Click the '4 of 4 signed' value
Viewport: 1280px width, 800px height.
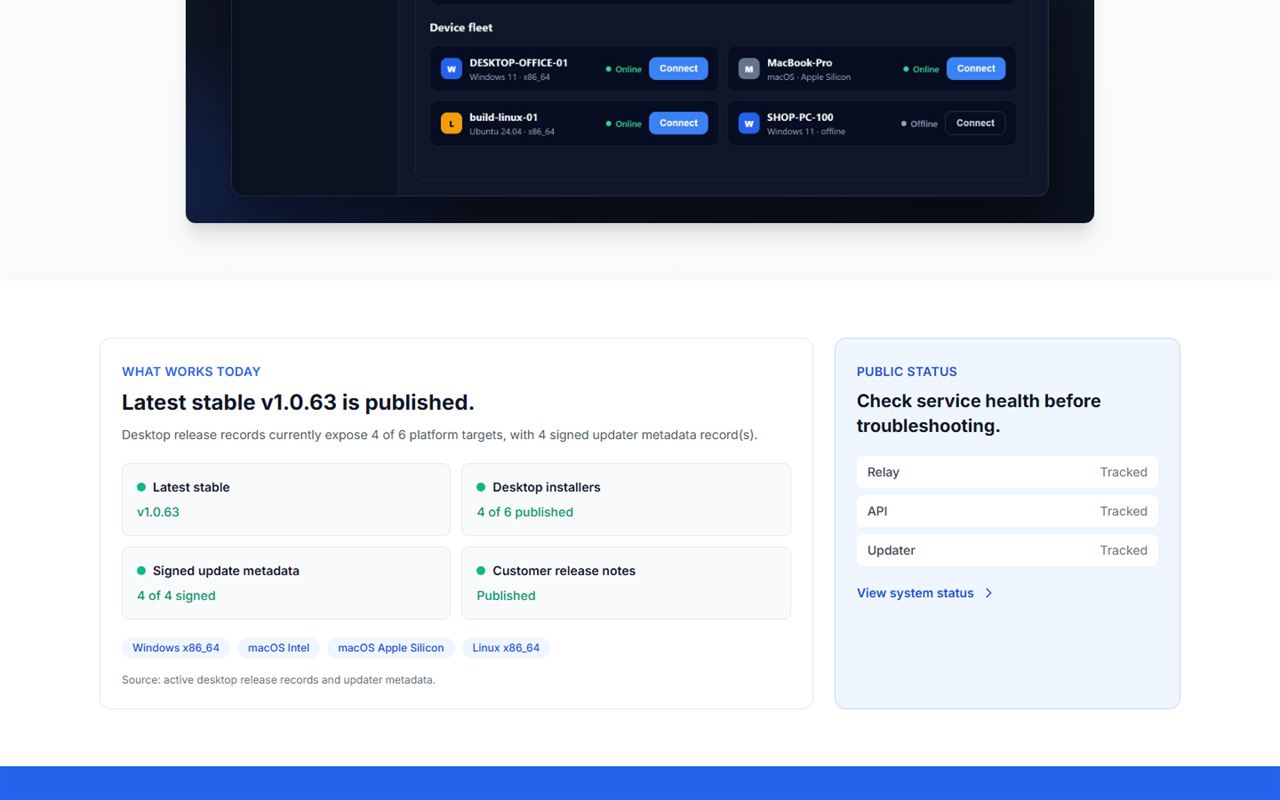coord(176,596)
